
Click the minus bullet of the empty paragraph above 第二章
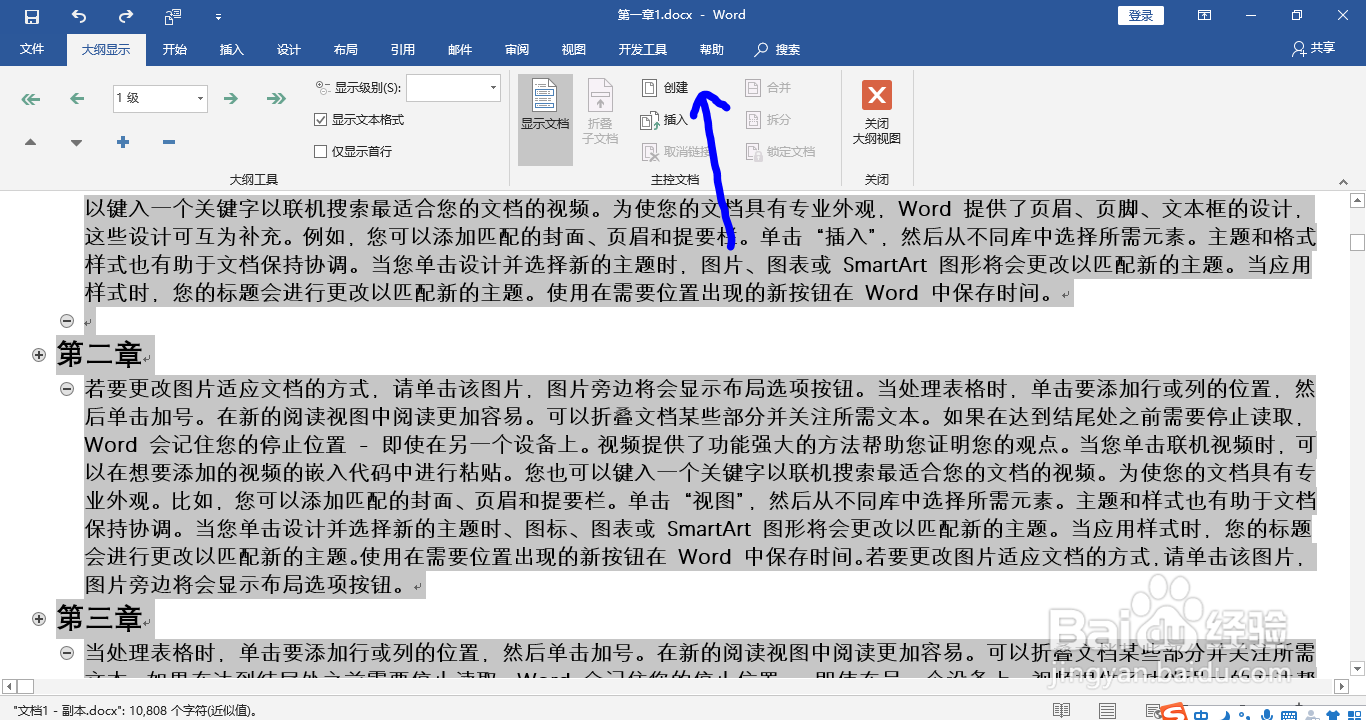(x=67, y=321)
